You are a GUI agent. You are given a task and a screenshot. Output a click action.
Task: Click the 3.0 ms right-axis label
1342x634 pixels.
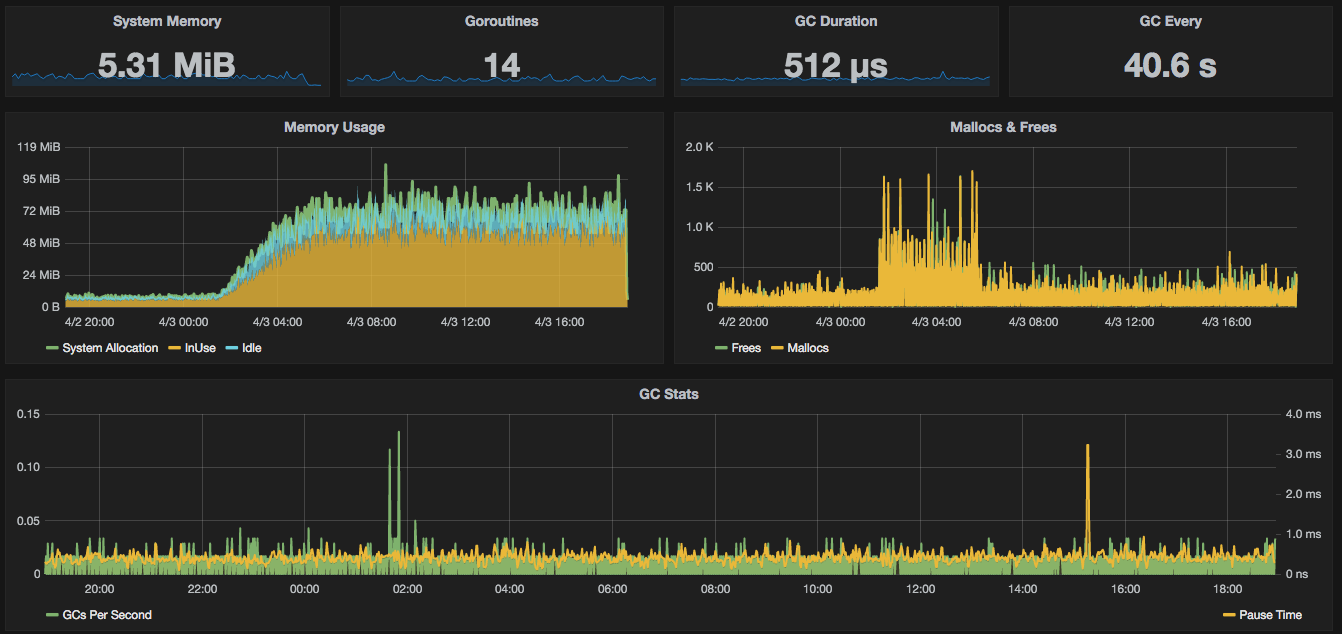click(x=1301, y=454)
